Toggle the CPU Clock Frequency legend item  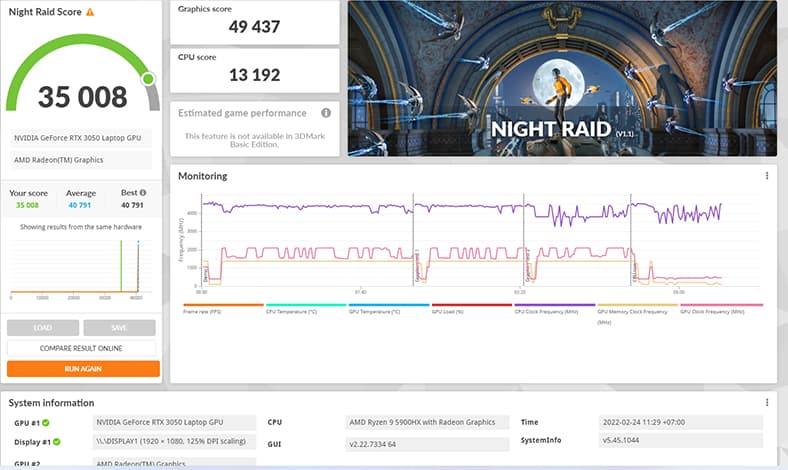pos(554,308)
